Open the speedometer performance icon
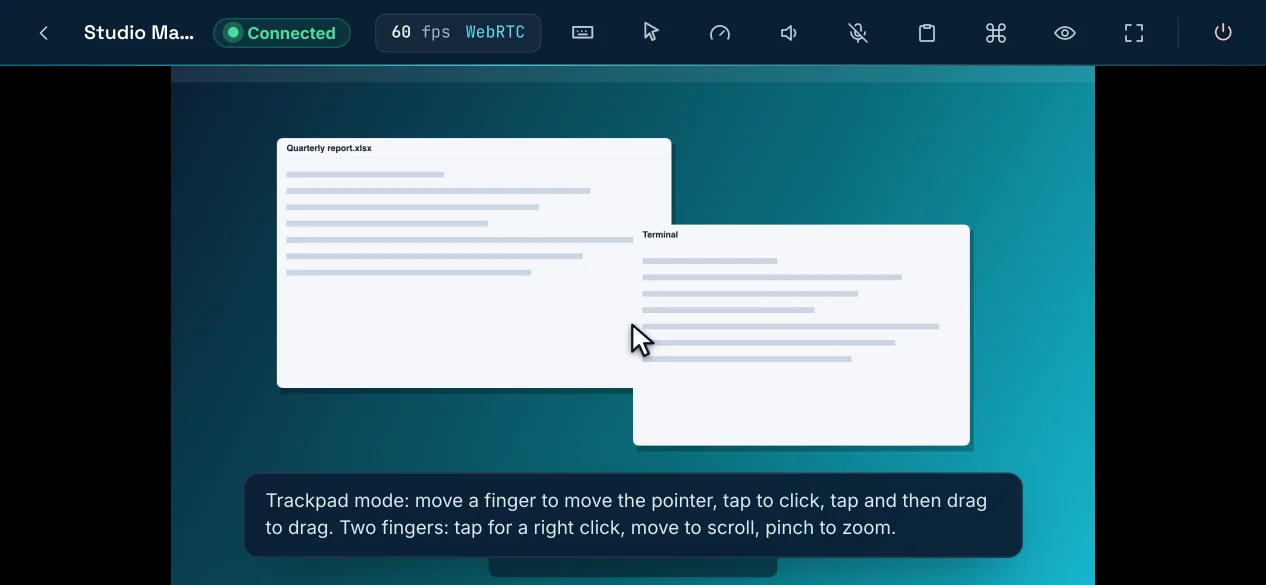The height and width of the screenshot is (585, 1266). click(720, 33)
